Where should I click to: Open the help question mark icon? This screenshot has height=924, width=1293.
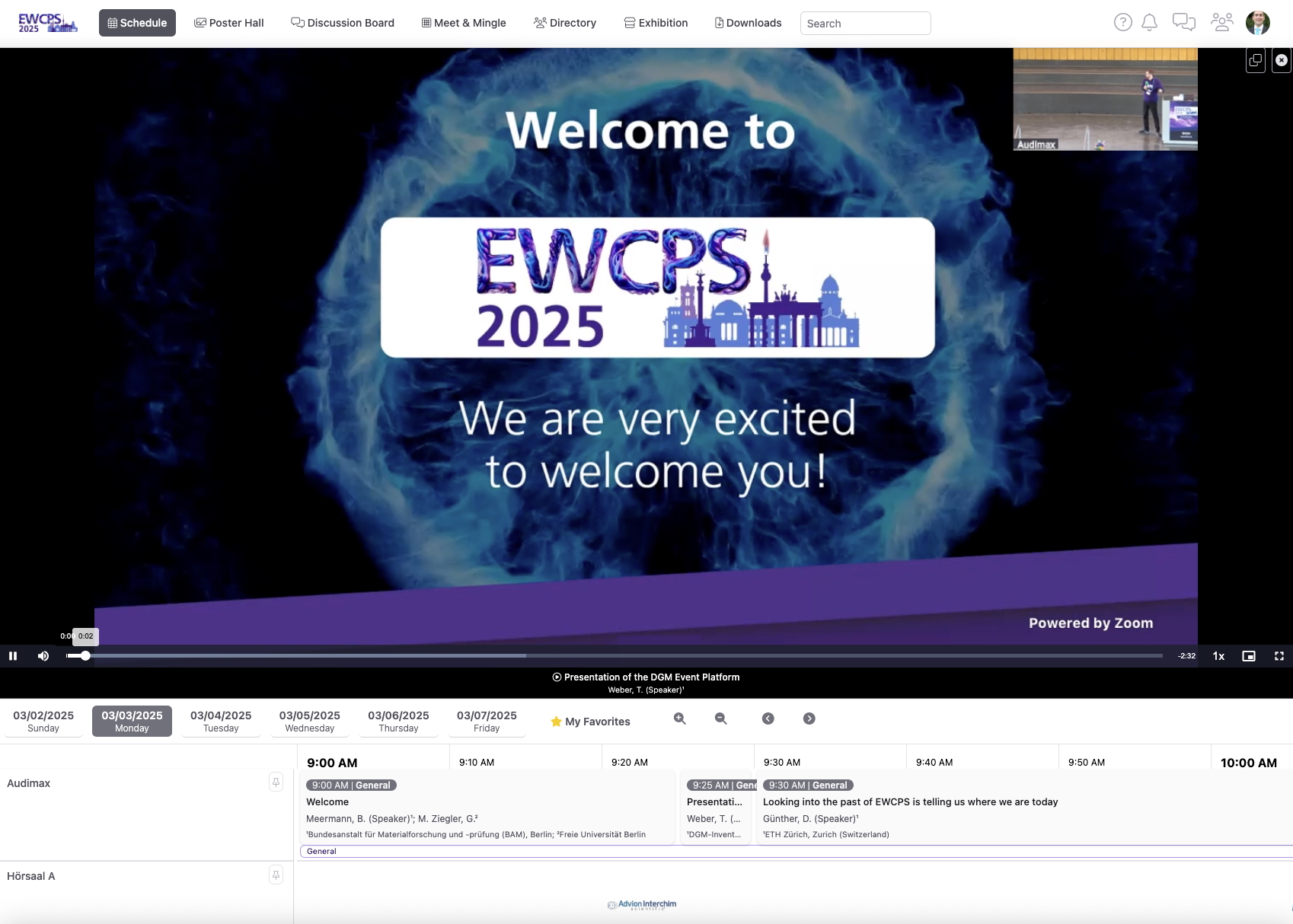click(x=1122, y=23)
